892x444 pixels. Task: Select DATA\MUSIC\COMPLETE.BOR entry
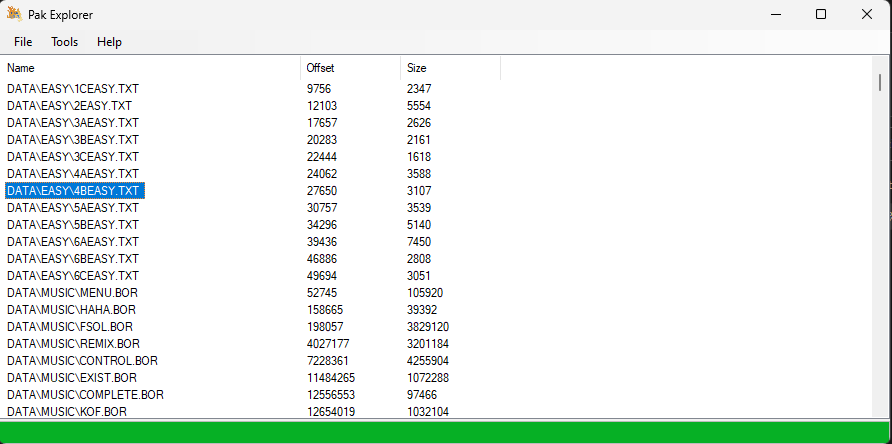point(85,395)
